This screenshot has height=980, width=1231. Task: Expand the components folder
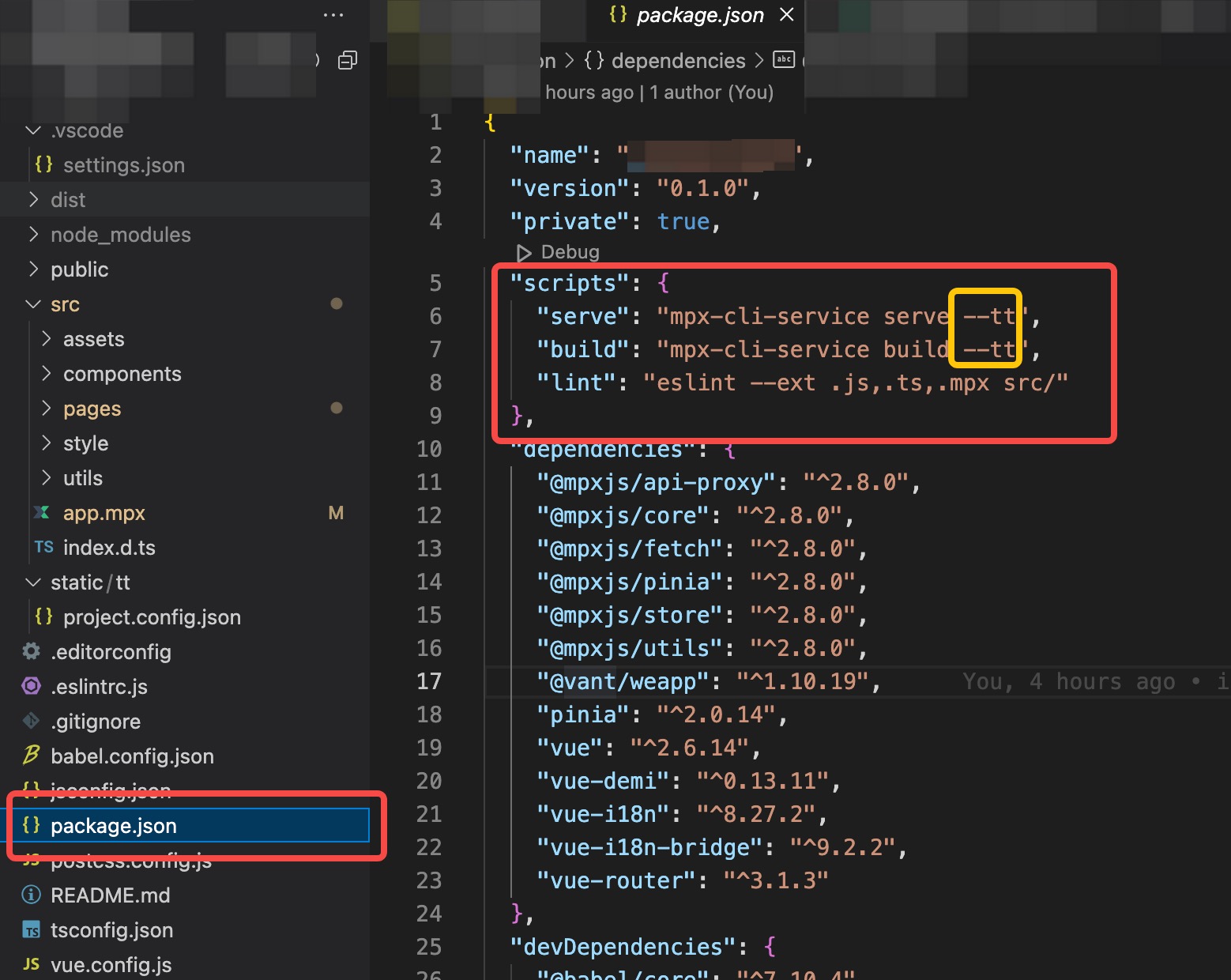[47, 374]
